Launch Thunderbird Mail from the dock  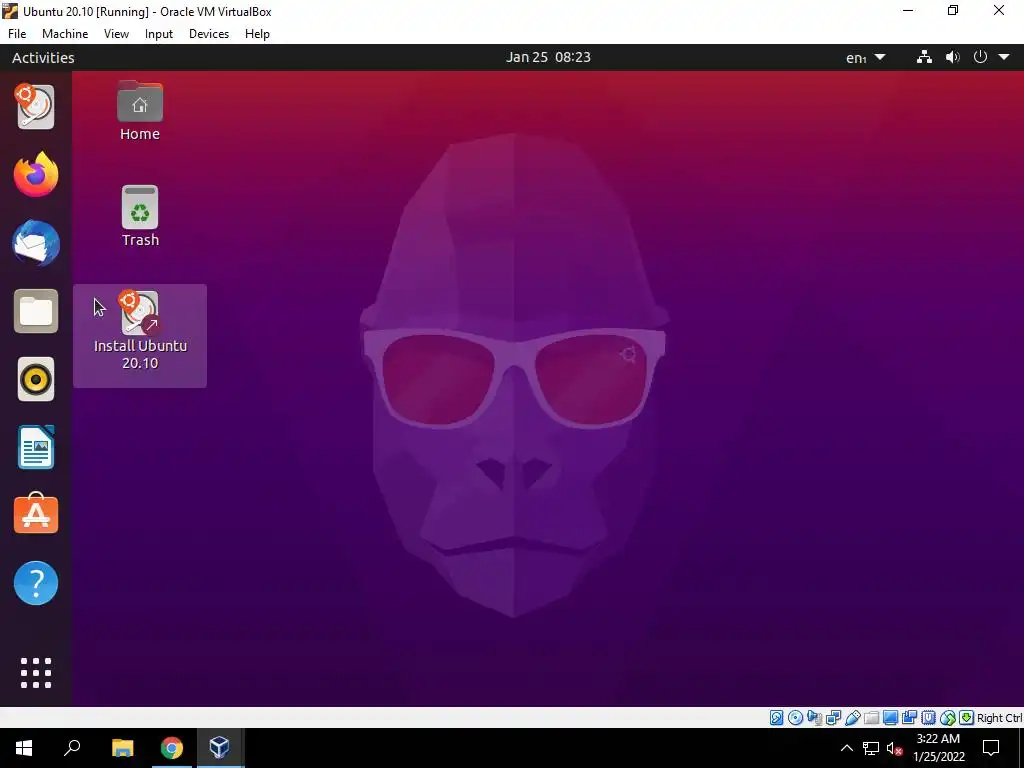[36, 243]
